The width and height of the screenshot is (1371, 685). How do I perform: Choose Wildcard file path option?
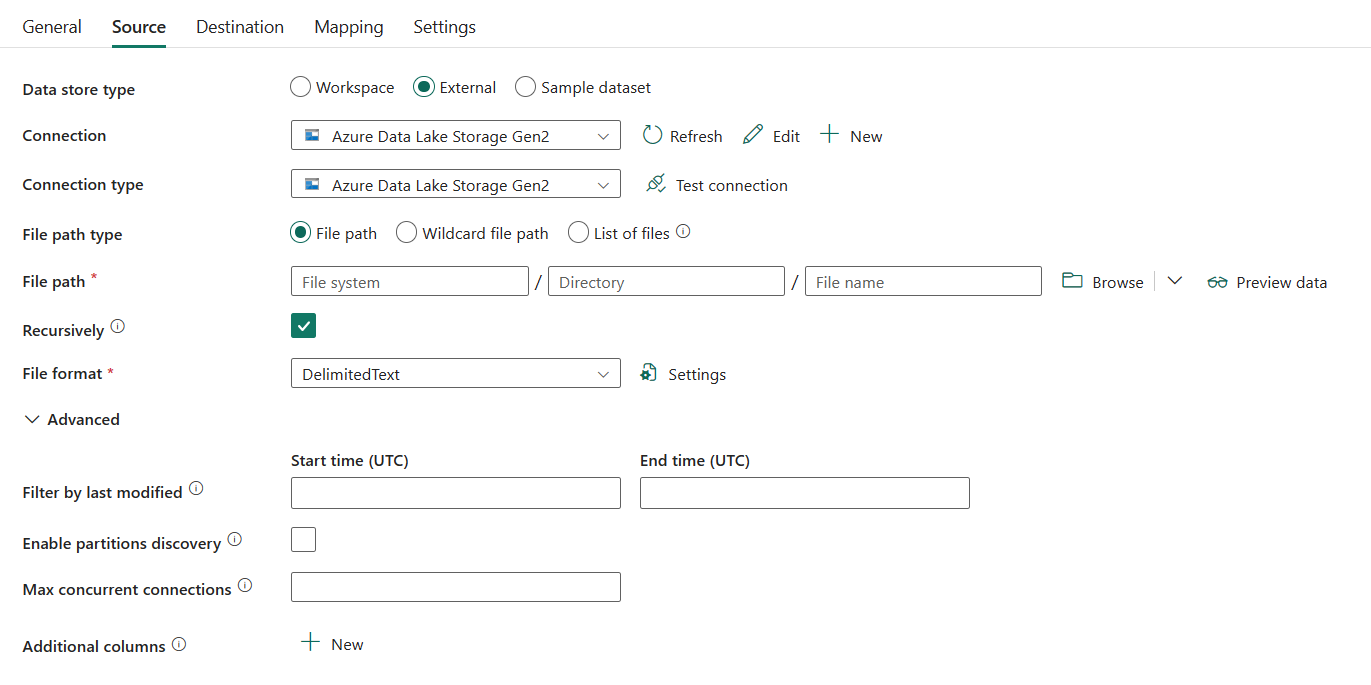pos(407,233)
